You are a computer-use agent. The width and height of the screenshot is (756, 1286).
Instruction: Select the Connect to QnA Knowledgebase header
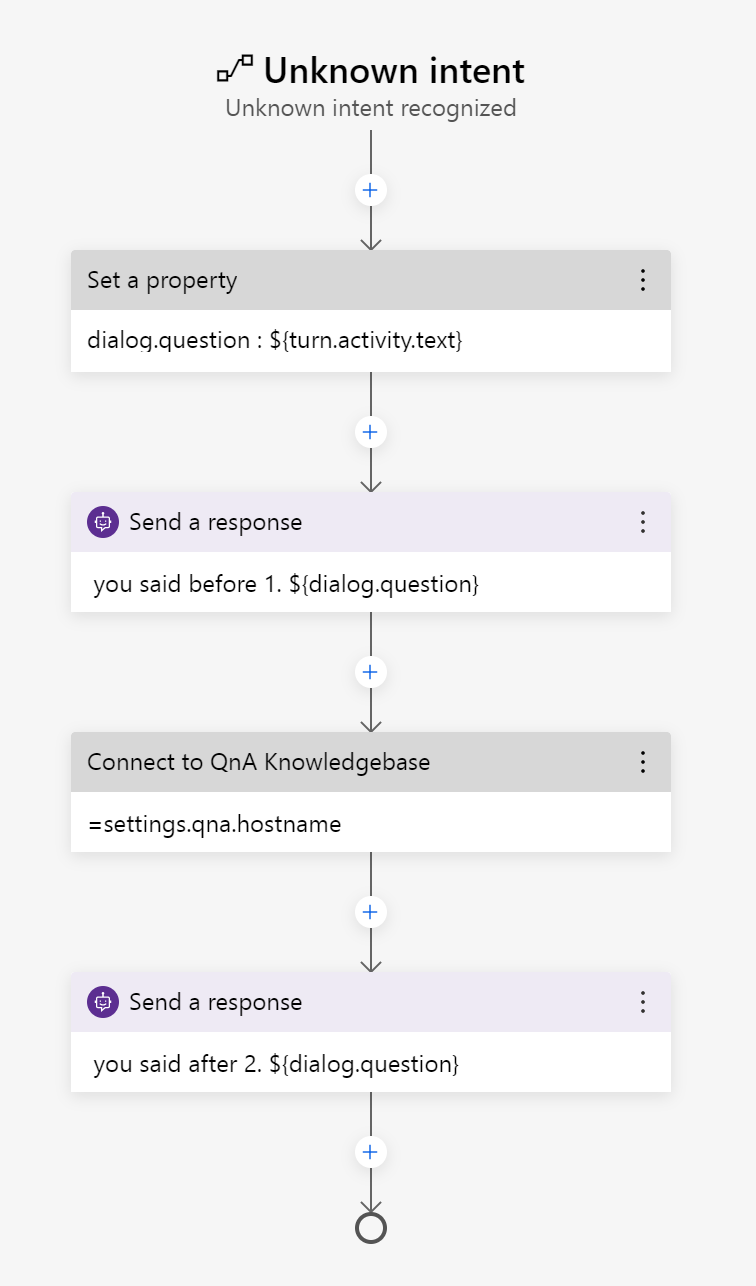[x=371, y=762]
